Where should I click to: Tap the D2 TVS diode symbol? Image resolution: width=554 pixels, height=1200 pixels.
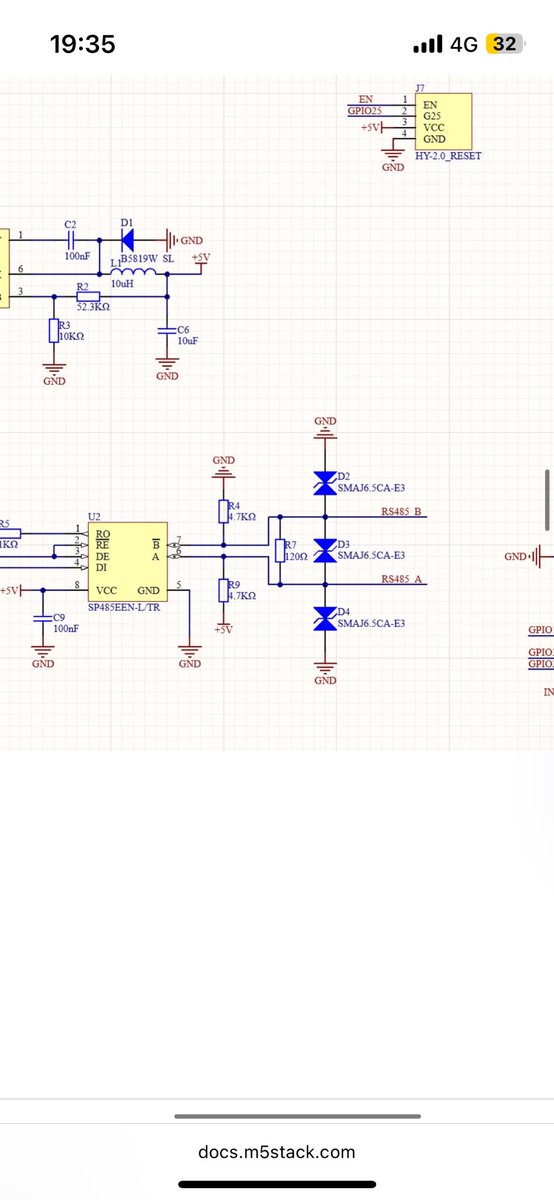(325, 484)
